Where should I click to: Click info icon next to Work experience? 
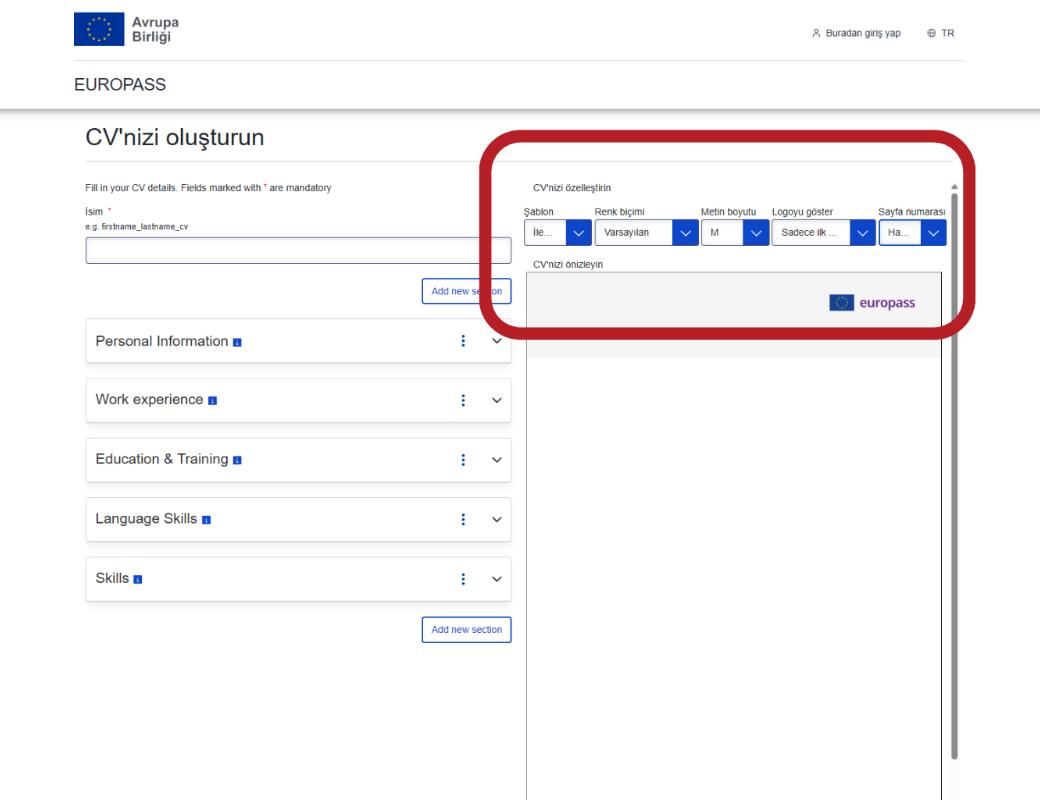pos(213,402)
